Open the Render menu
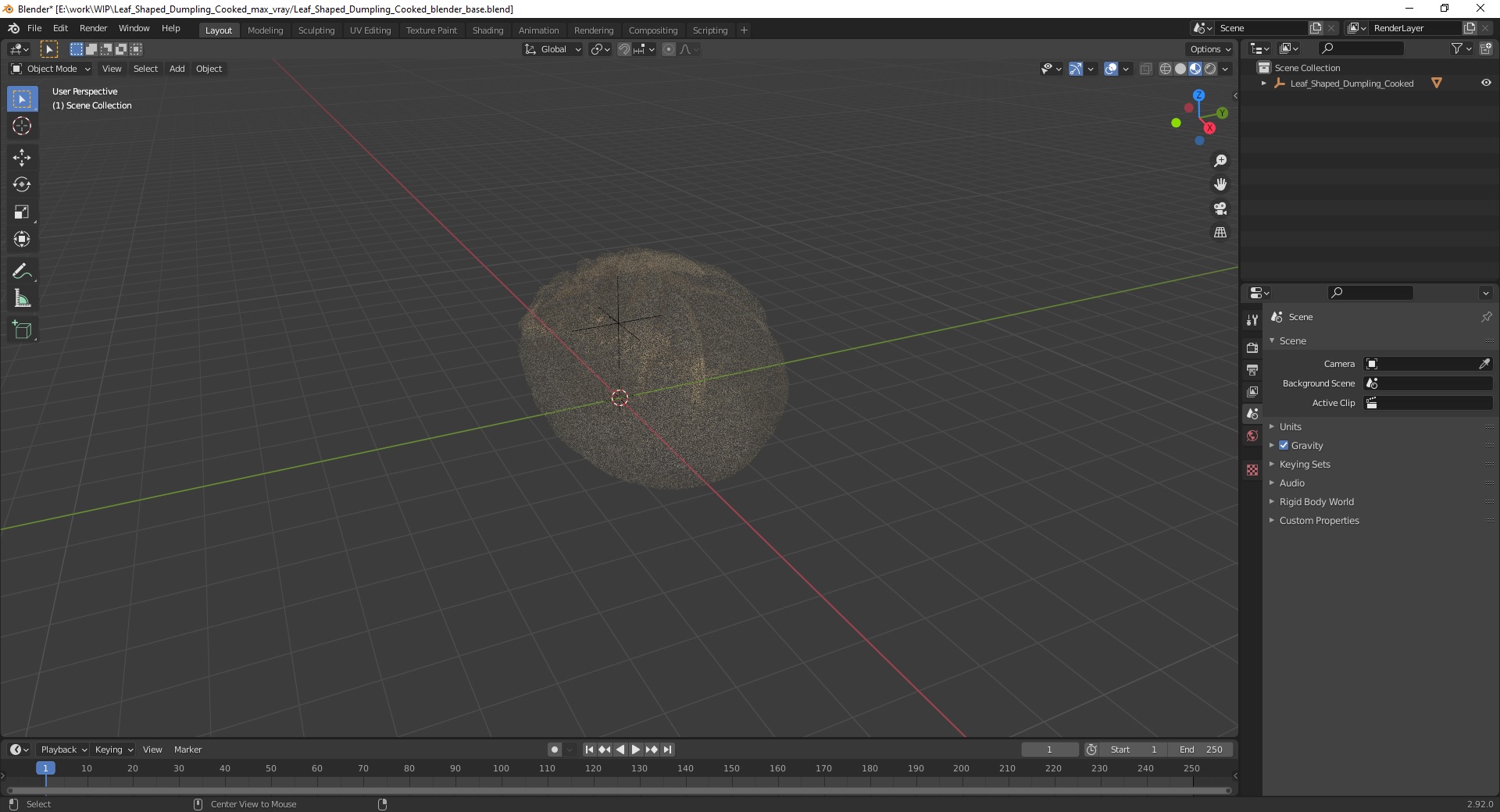Image resolution: width=1500 pixels, height=812 pixels. pyautogui.click(x=93, y=28)
